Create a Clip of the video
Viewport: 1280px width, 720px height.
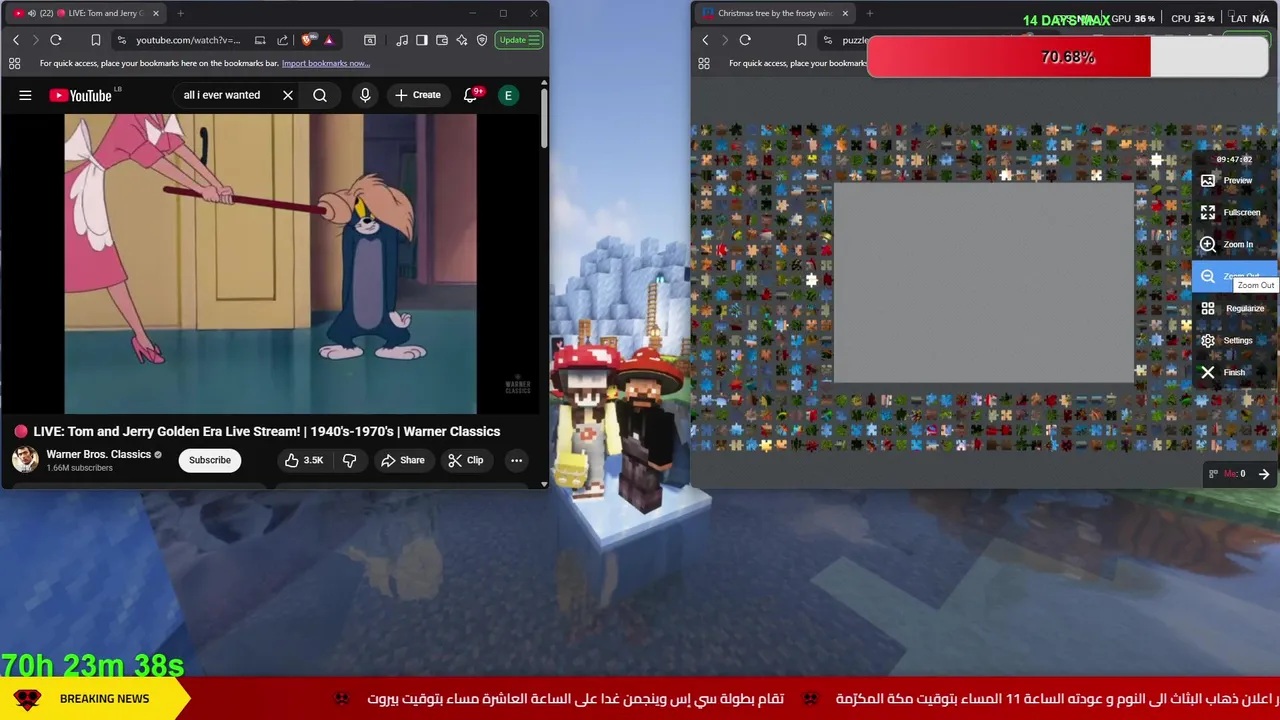[x=466, y=460]
